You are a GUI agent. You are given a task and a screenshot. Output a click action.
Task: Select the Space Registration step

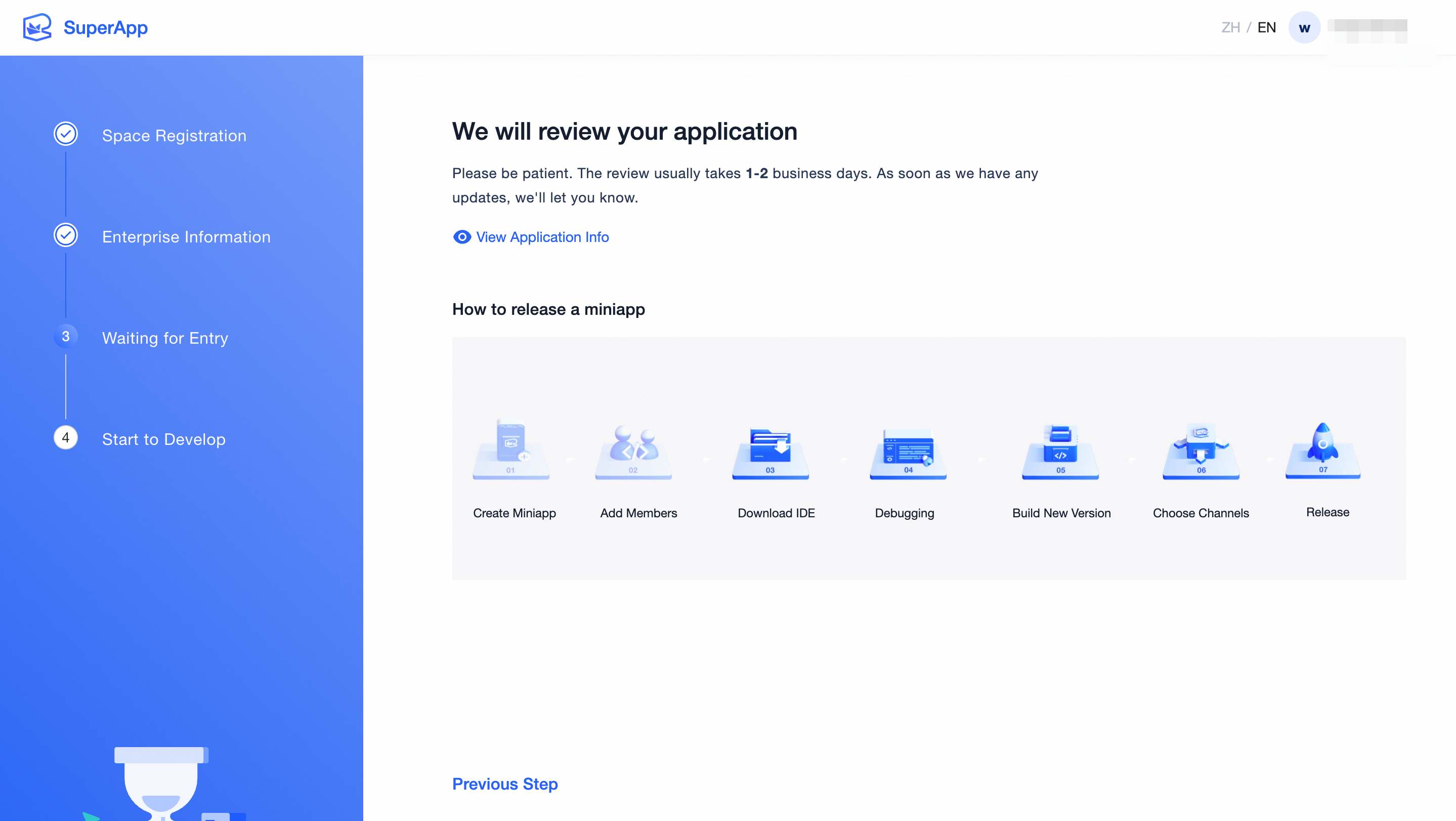(174, 136)
